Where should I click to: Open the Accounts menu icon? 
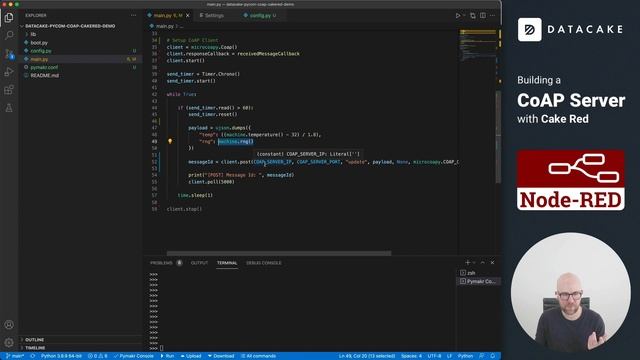(x=9, y=325)
